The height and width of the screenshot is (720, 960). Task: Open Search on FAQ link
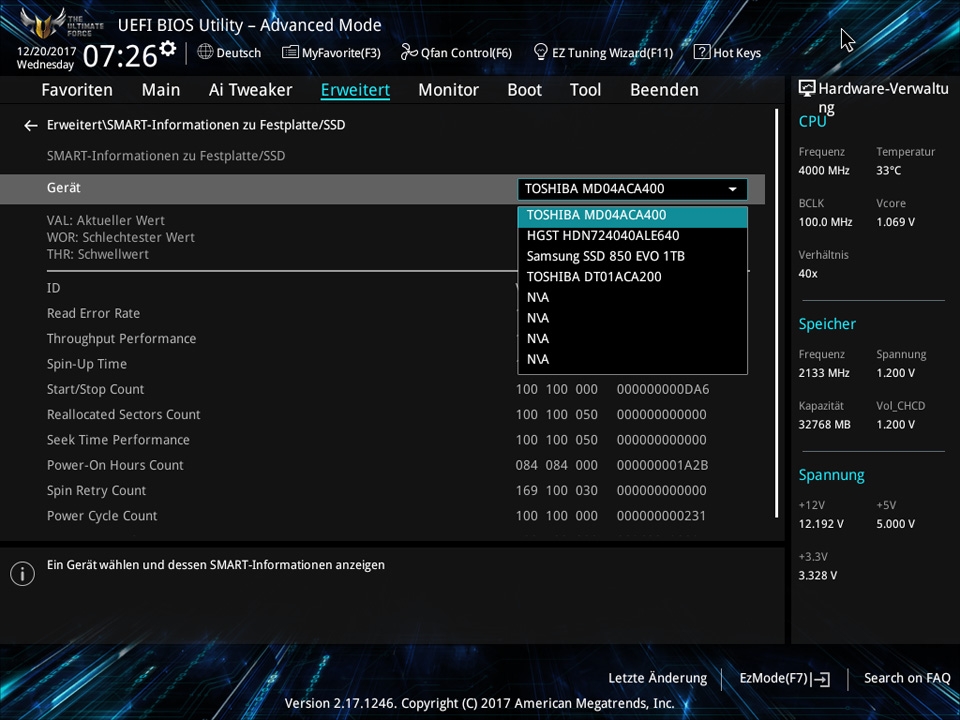pyautogui.click(x=907, y=678)
